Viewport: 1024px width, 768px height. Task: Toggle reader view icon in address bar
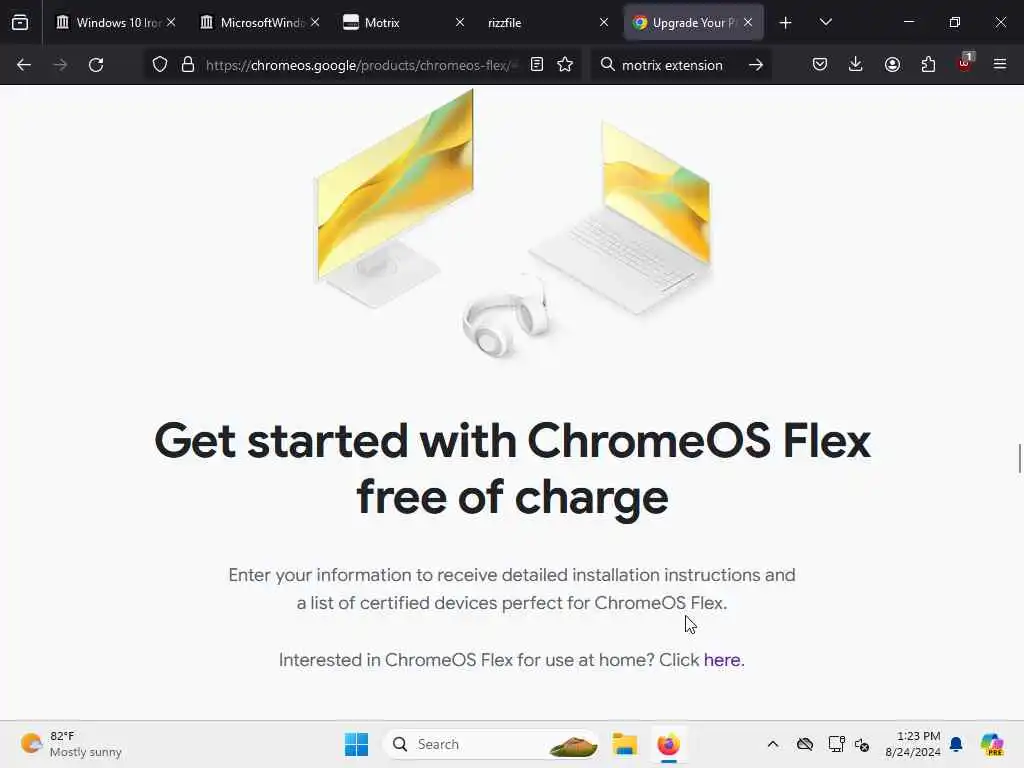(537, 65)
